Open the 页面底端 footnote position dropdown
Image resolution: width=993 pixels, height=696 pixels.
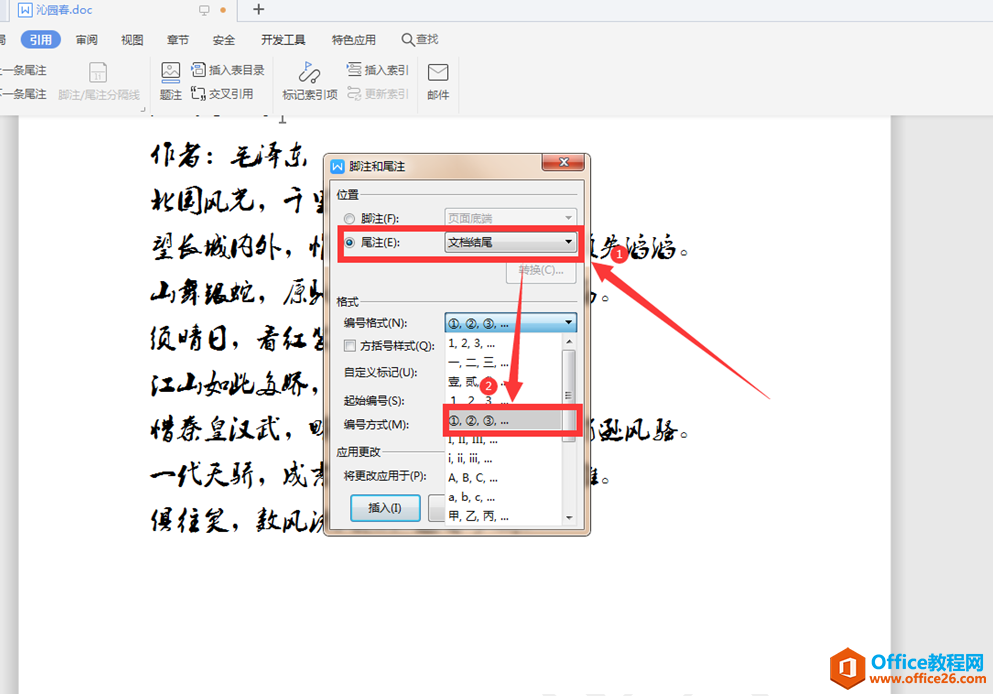(x=510, y=218)
